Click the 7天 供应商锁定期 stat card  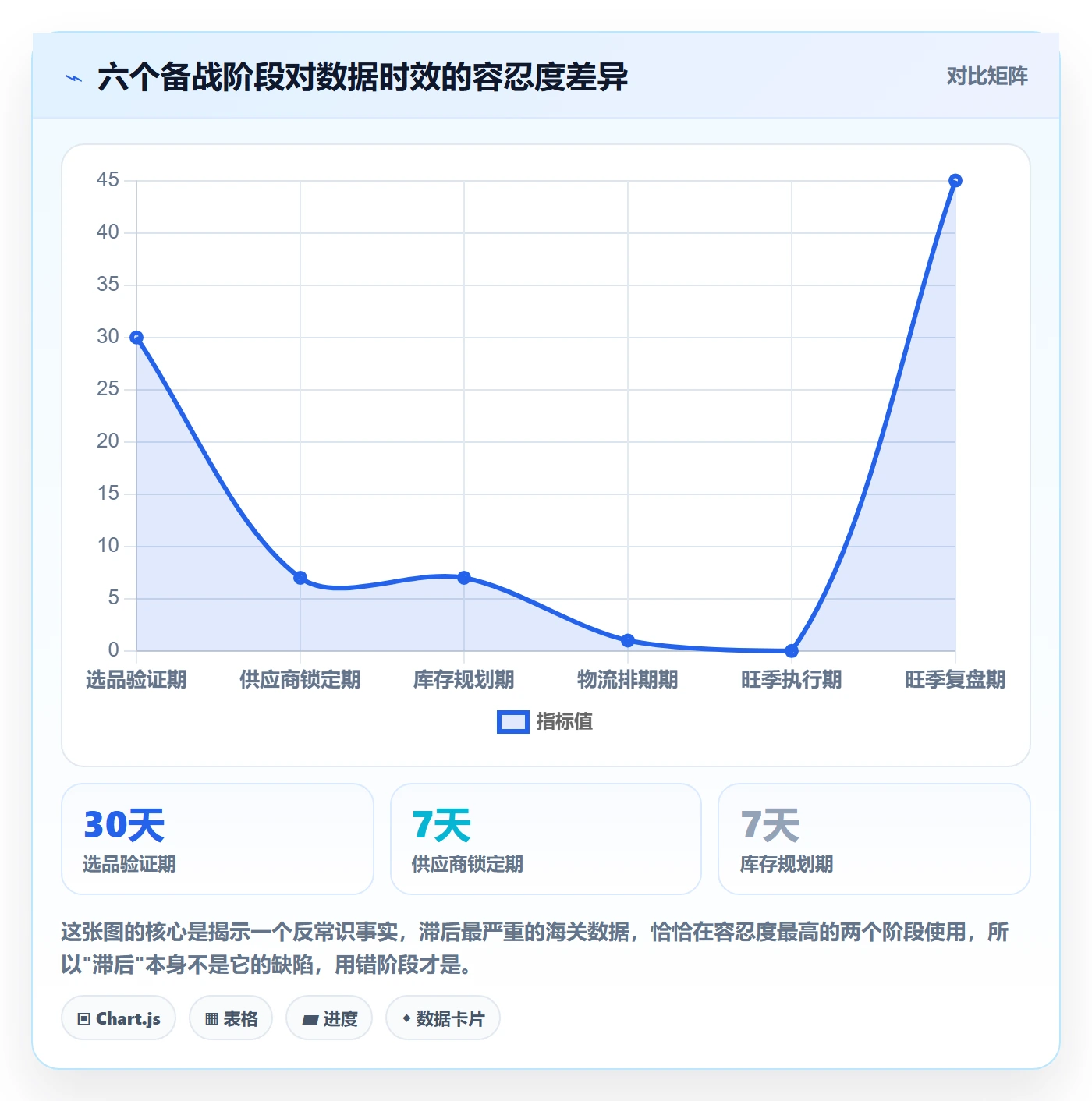[546, 839]
